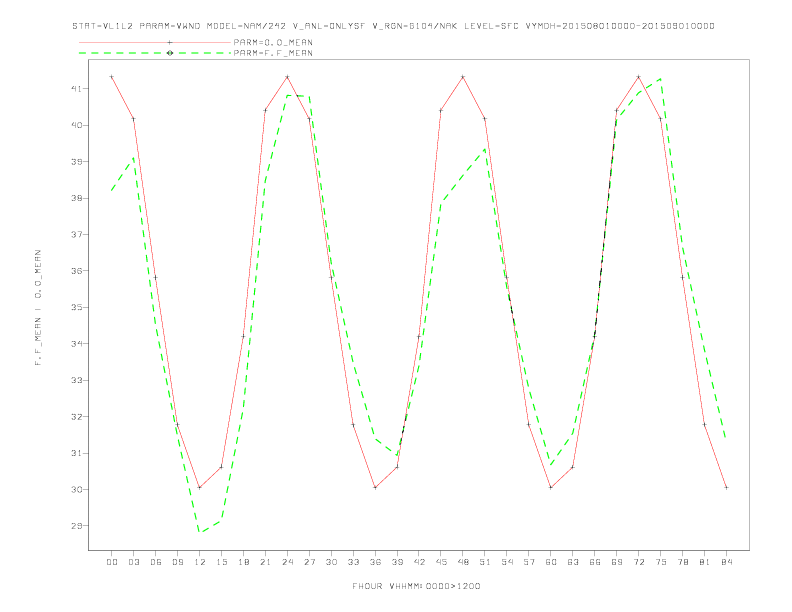Click the 36 y-axis tick label
Viewport: 792px width, 612px height.
(x=76, y=271)
